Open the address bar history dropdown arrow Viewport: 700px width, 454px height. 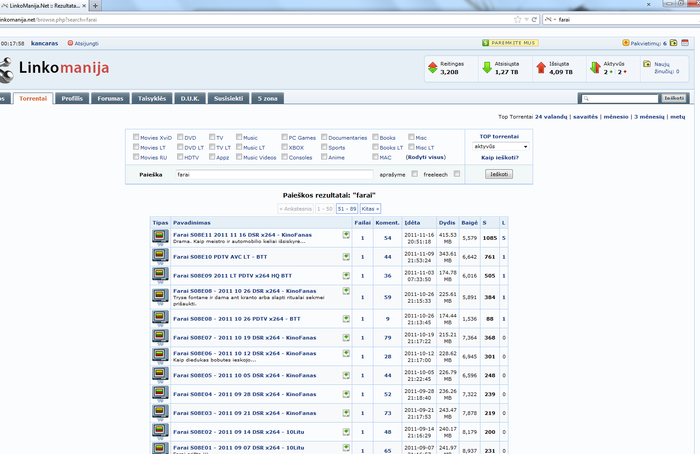[526, 19]
